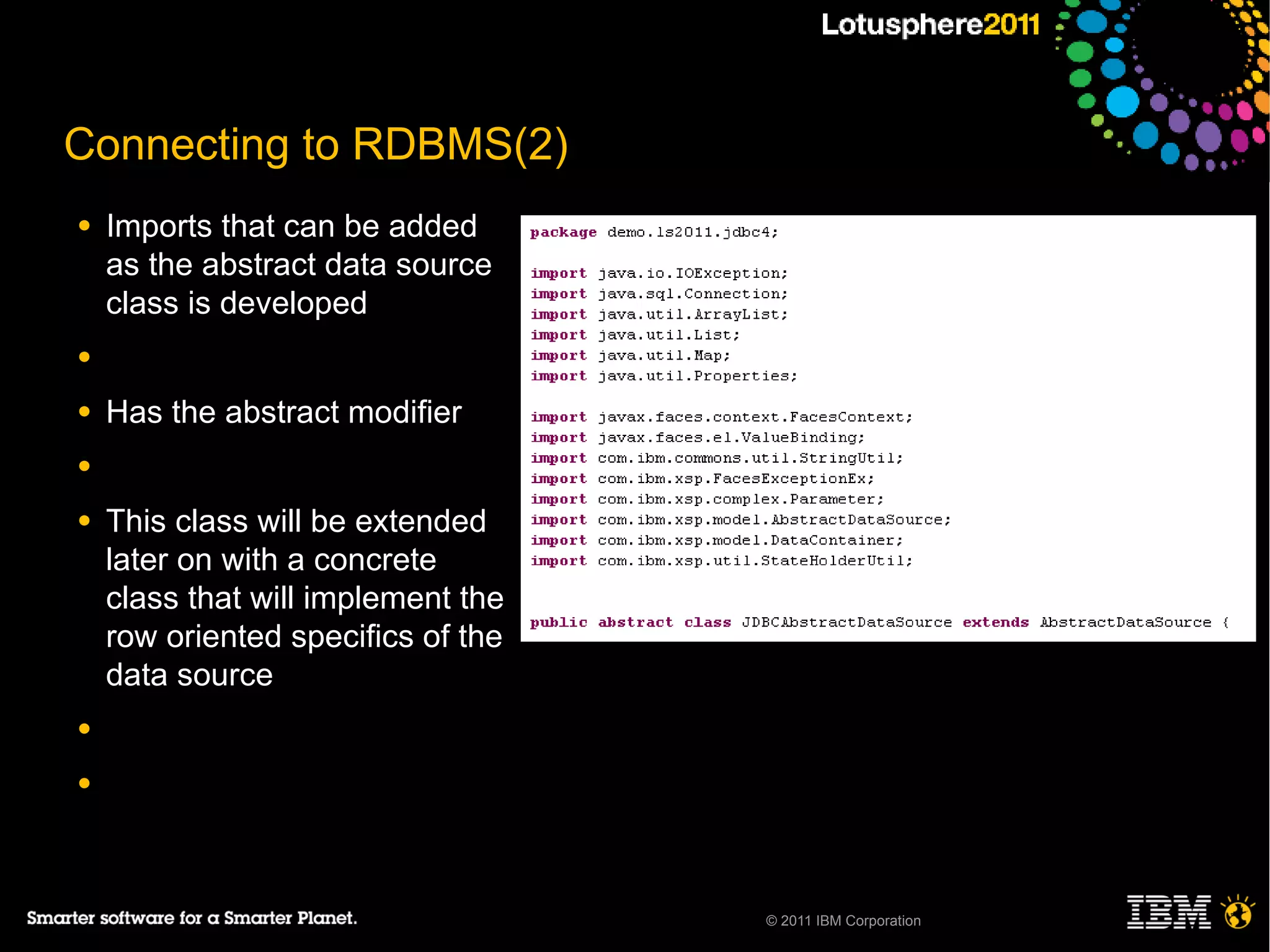Select 'import com.ibm.xsp.complex.Parameter;' line
This screenshot has width=1270, height=952.
[707, 499]
